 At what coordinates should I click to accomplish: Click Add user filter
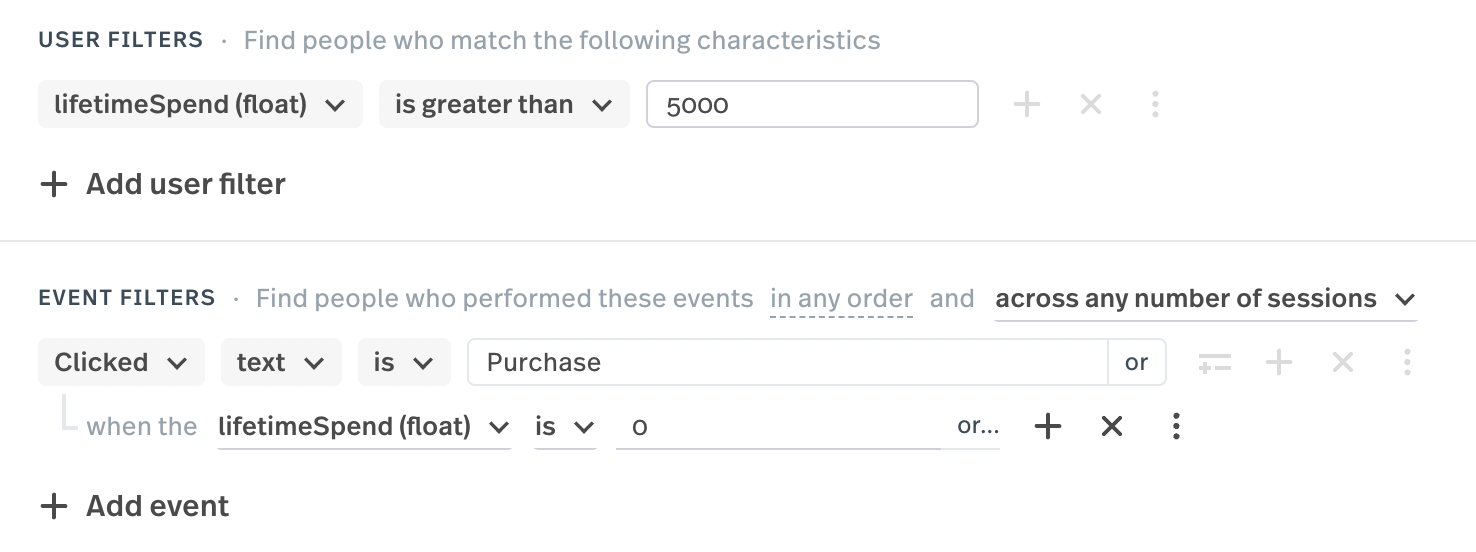(163, 184)
